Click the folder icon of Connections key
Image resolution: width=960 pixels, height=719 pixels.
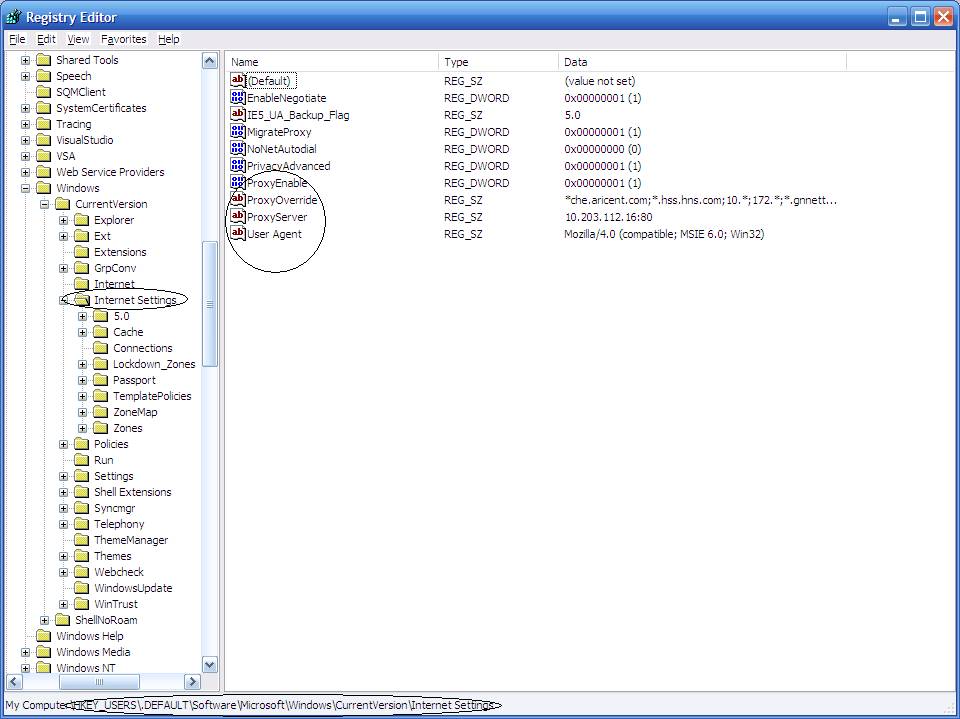tap(100, 348)
